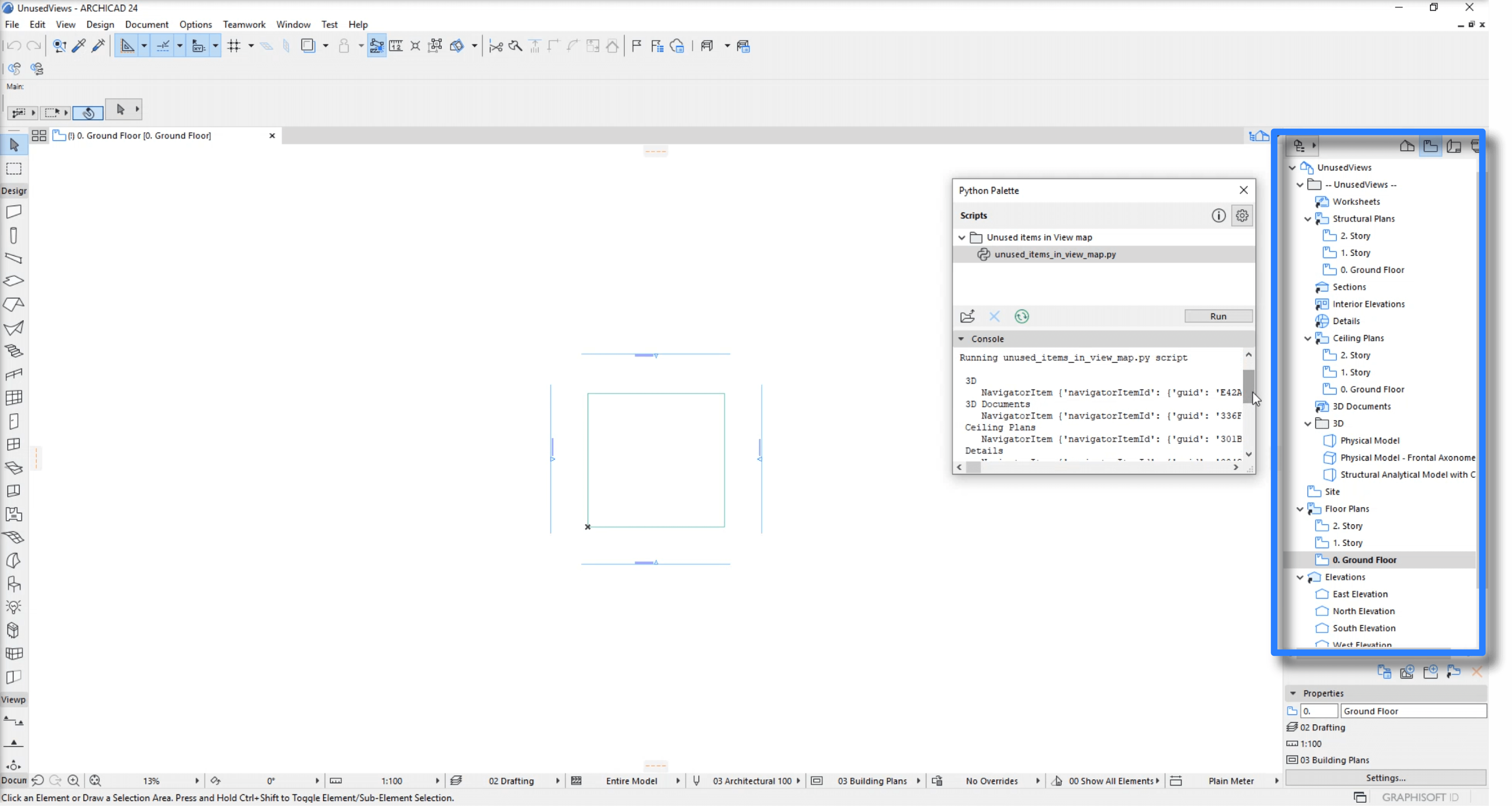
Task: Toggle the Magic Wand quick selection button
Action: point(89,113)
